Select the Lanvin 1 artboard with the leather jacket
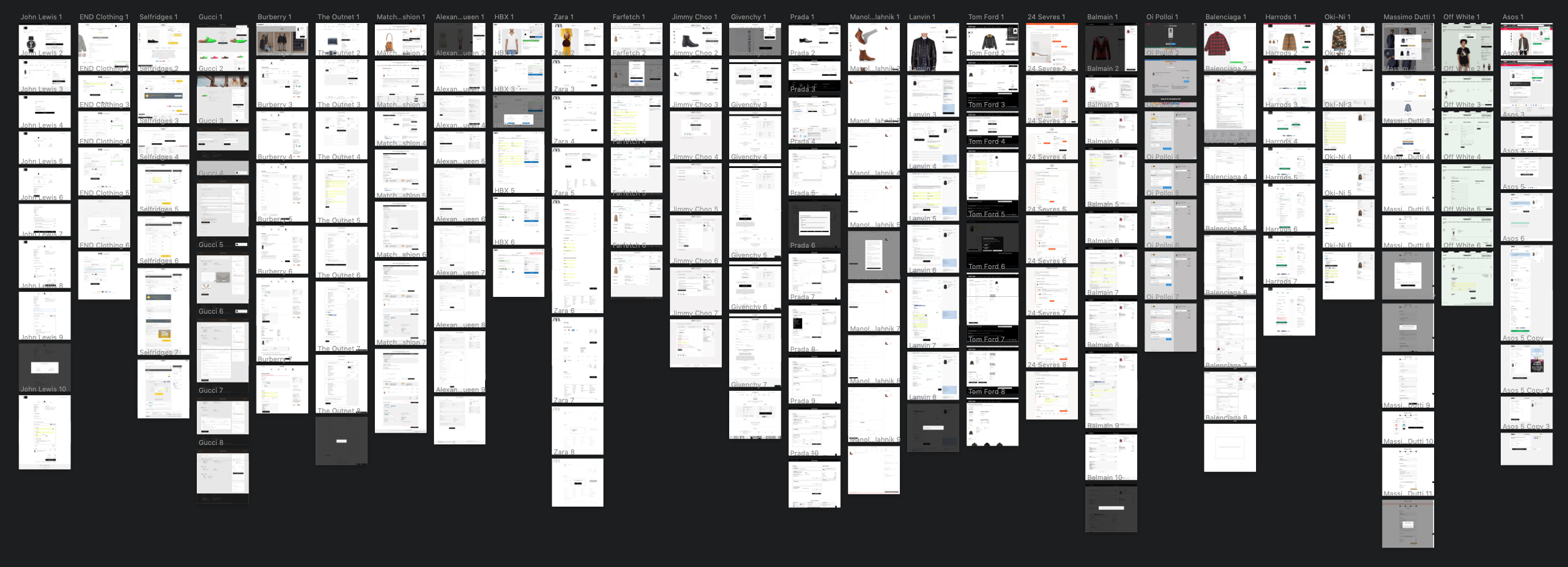The image size is (1568, 567). tap(933, 47)
